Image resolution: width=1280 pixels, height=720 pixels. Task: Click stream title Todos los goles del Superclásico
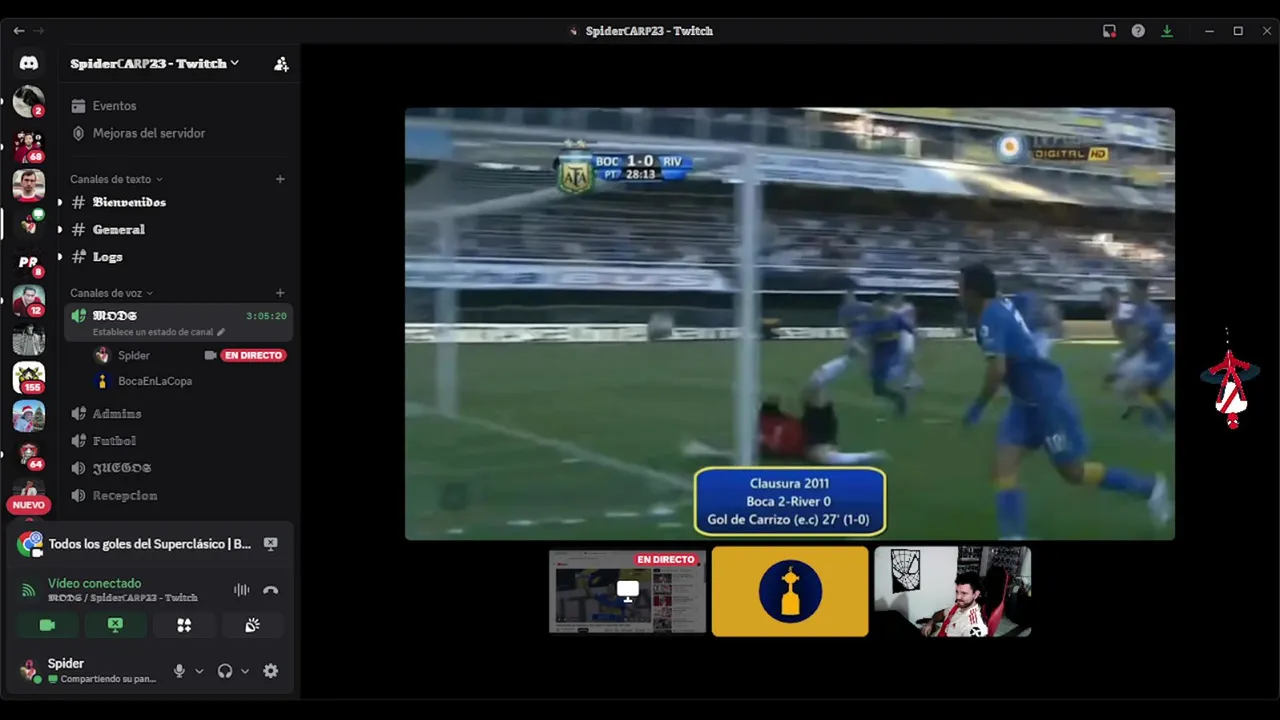[x=149, y=544]
